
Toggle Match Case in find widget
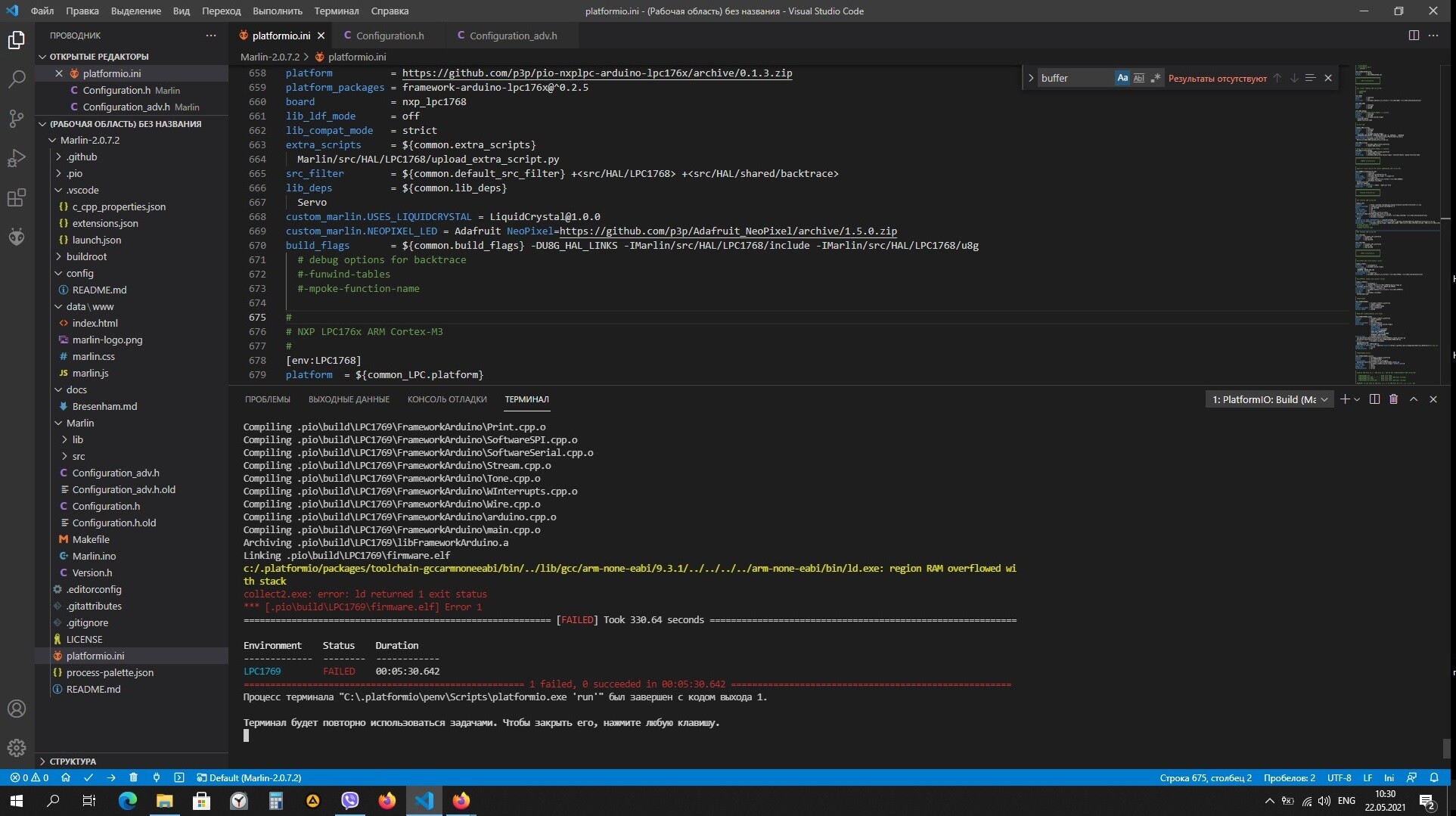pos(1122,78)
